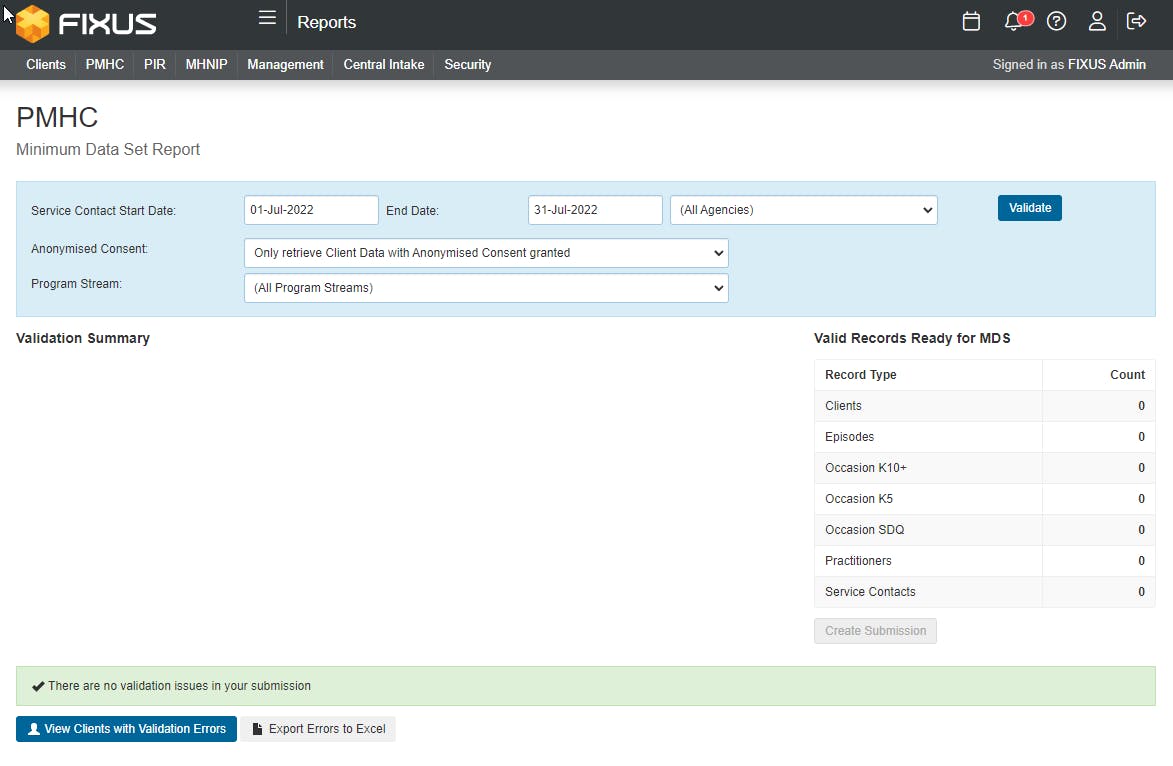
Task: Click the Episodes row label
Action: [849, 437]
